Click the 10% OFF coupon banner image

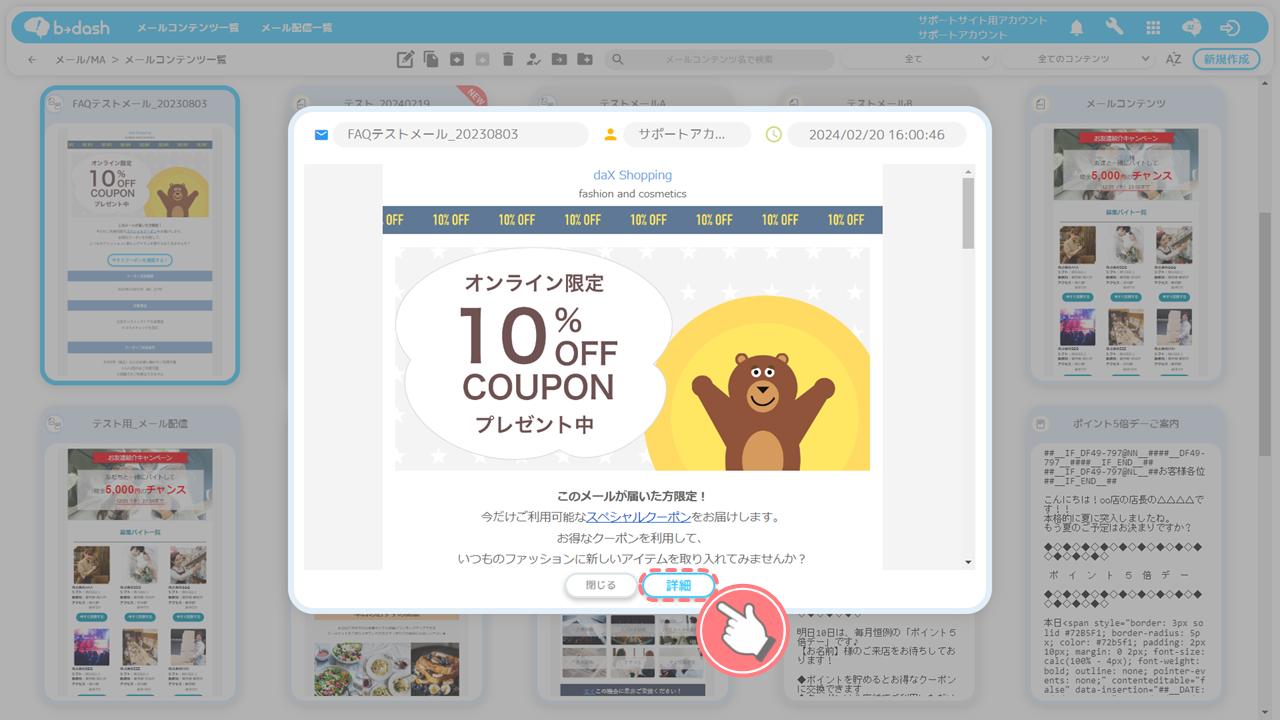[632, 359]
